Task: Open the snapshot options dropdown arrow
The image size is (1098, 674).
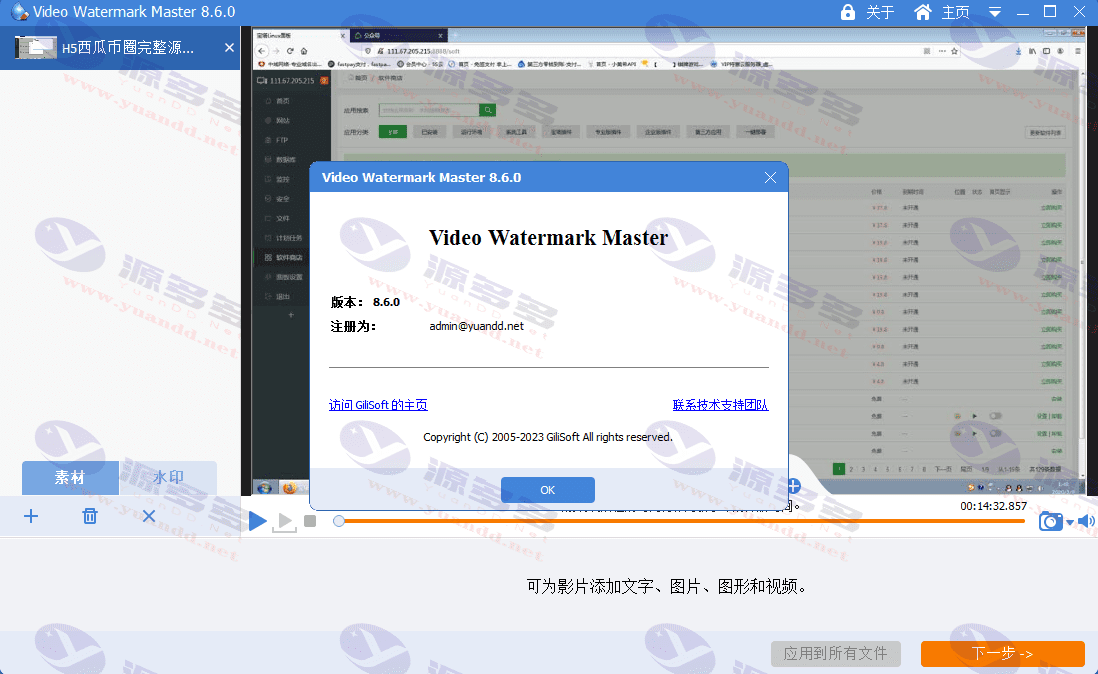Action: (1069, 522)
